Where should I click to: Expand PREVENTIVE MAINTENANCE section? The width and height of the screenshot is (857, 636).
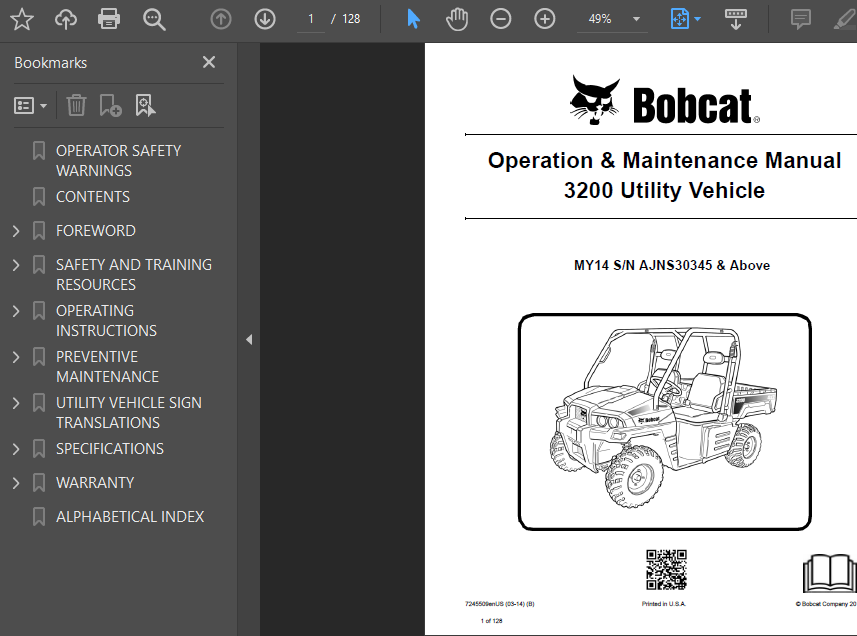click(16, 357)
